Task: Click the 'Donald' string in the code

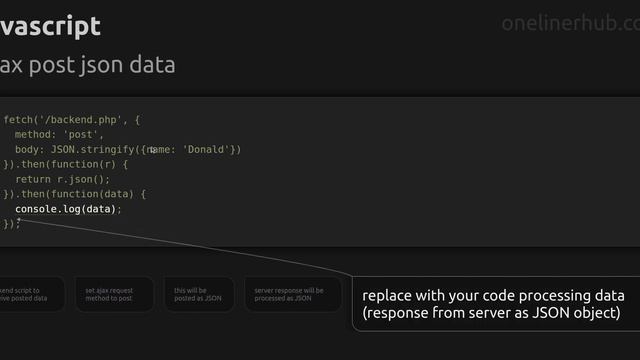Action: 206,150
